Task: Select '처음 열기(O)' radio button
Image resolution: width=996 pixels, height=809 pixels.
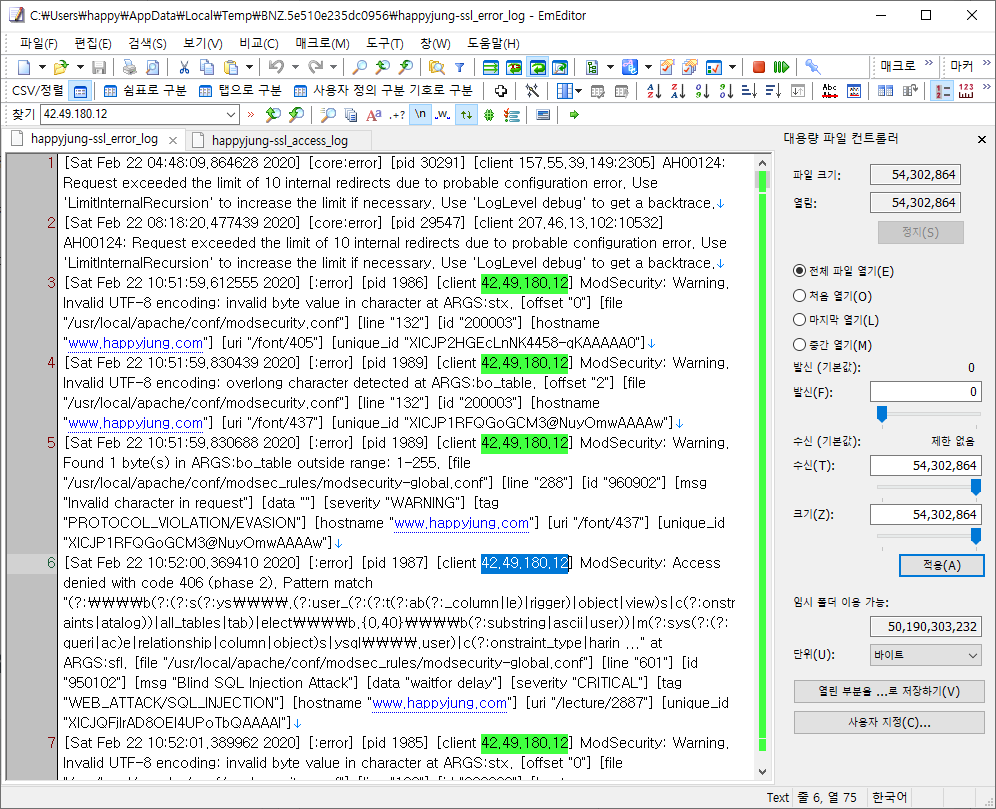Action: click(799, 296)
